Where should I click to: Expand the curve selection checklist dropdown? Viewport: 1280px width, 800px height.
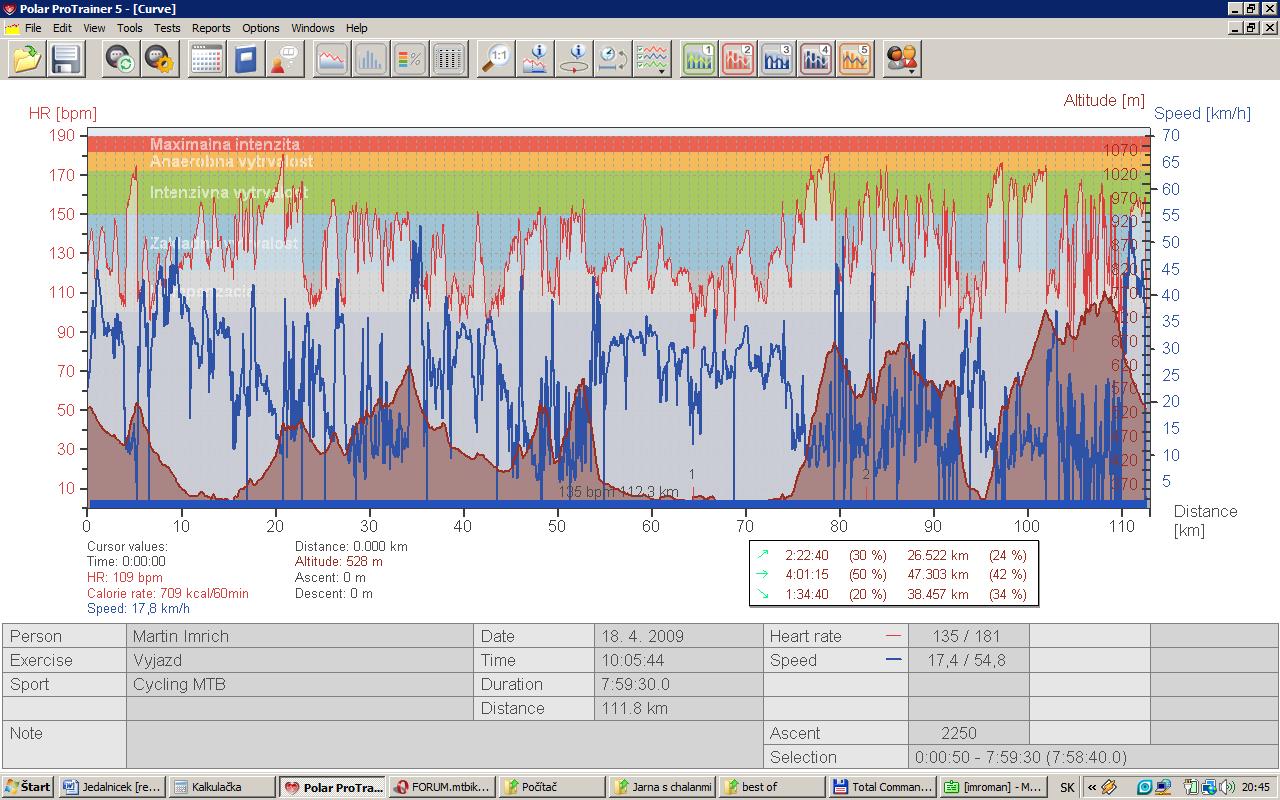pos(653,60)
